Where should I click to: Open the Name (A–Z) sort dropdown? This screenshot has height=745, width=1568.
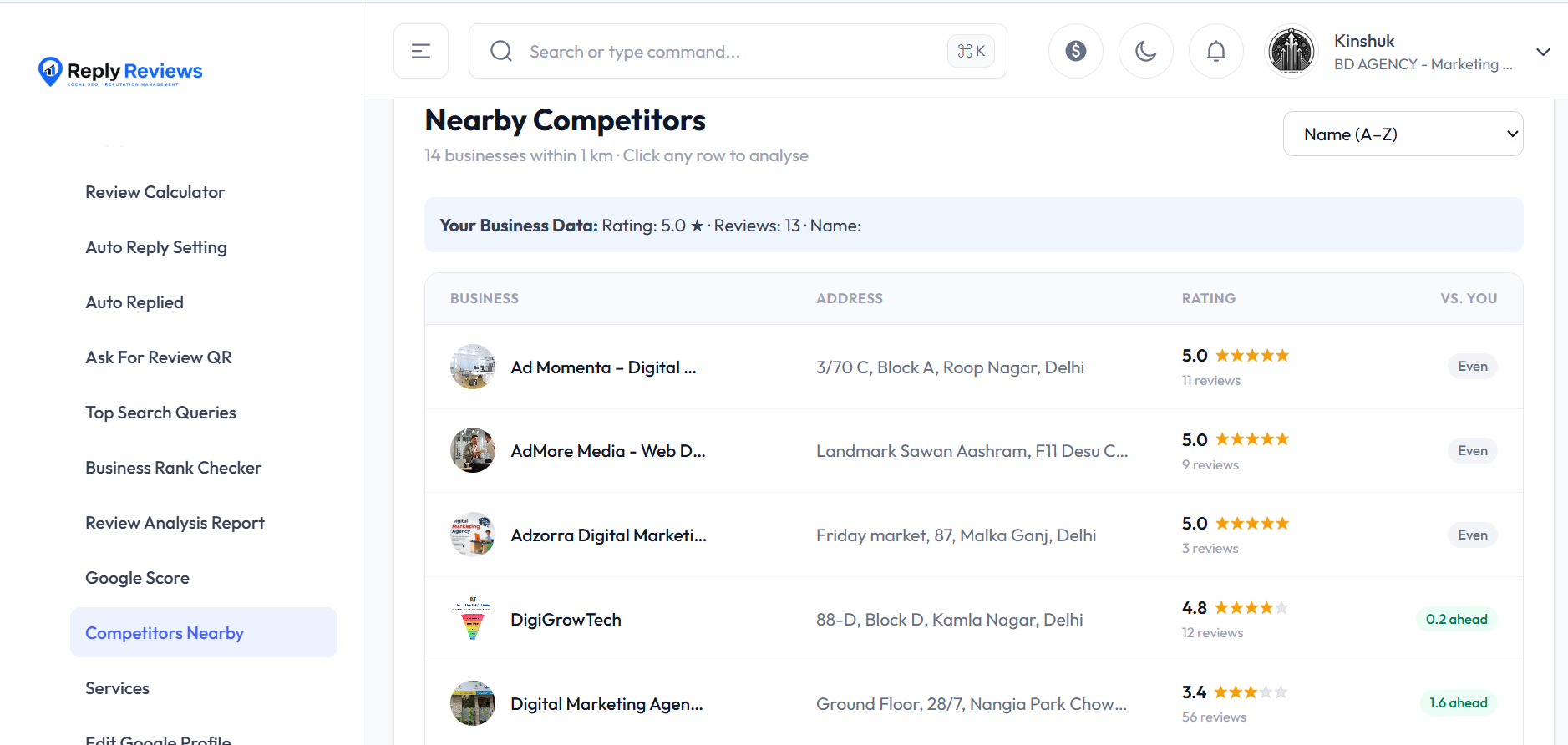[x=1403, y=134]
